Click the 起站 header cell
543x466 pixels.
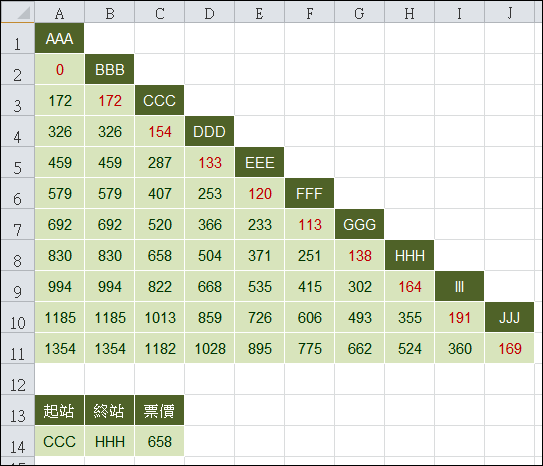(x=60, y=410)
